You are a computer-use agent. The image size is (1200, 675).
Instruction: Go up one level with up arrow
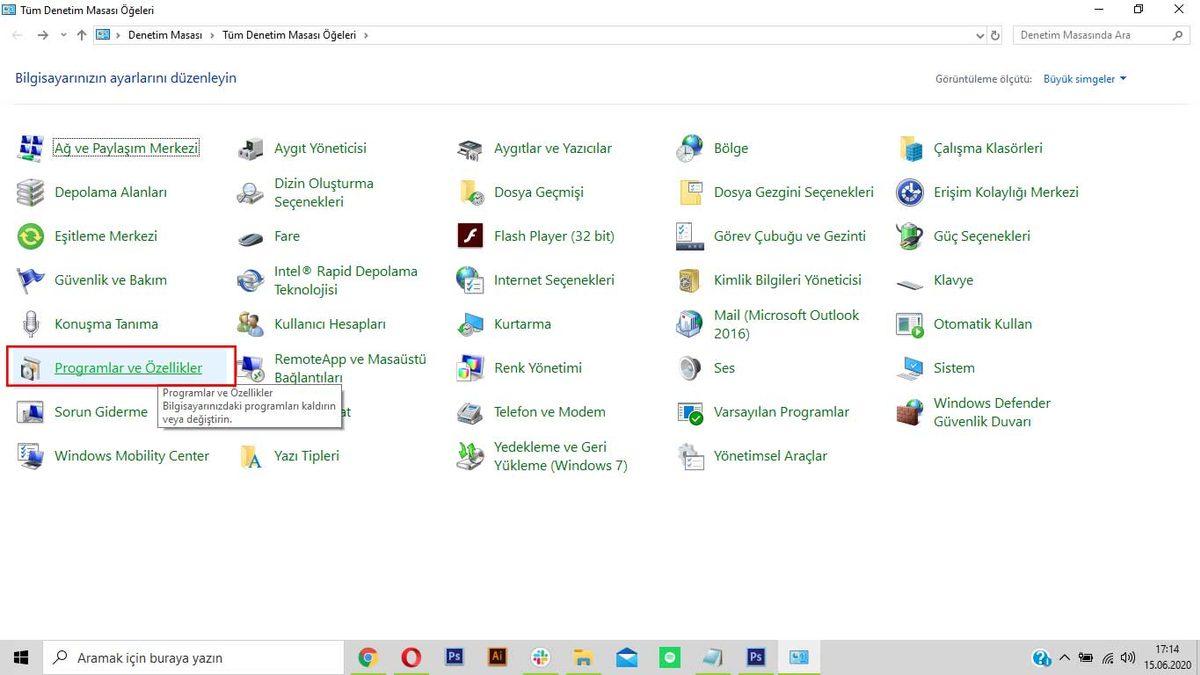82,35
